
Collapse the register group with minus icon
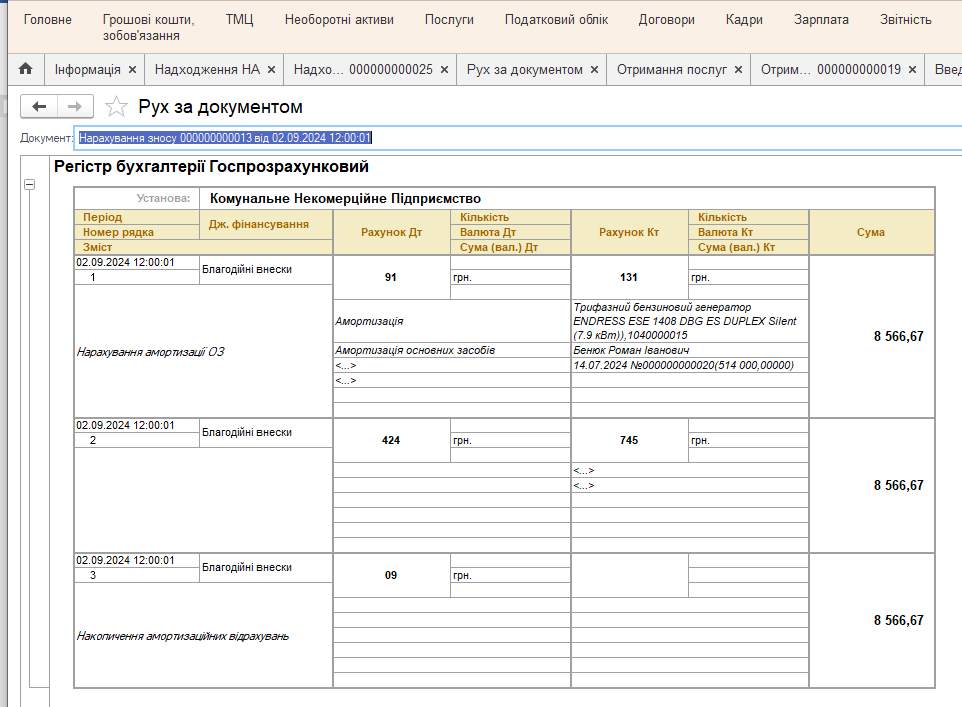(29, 185)
